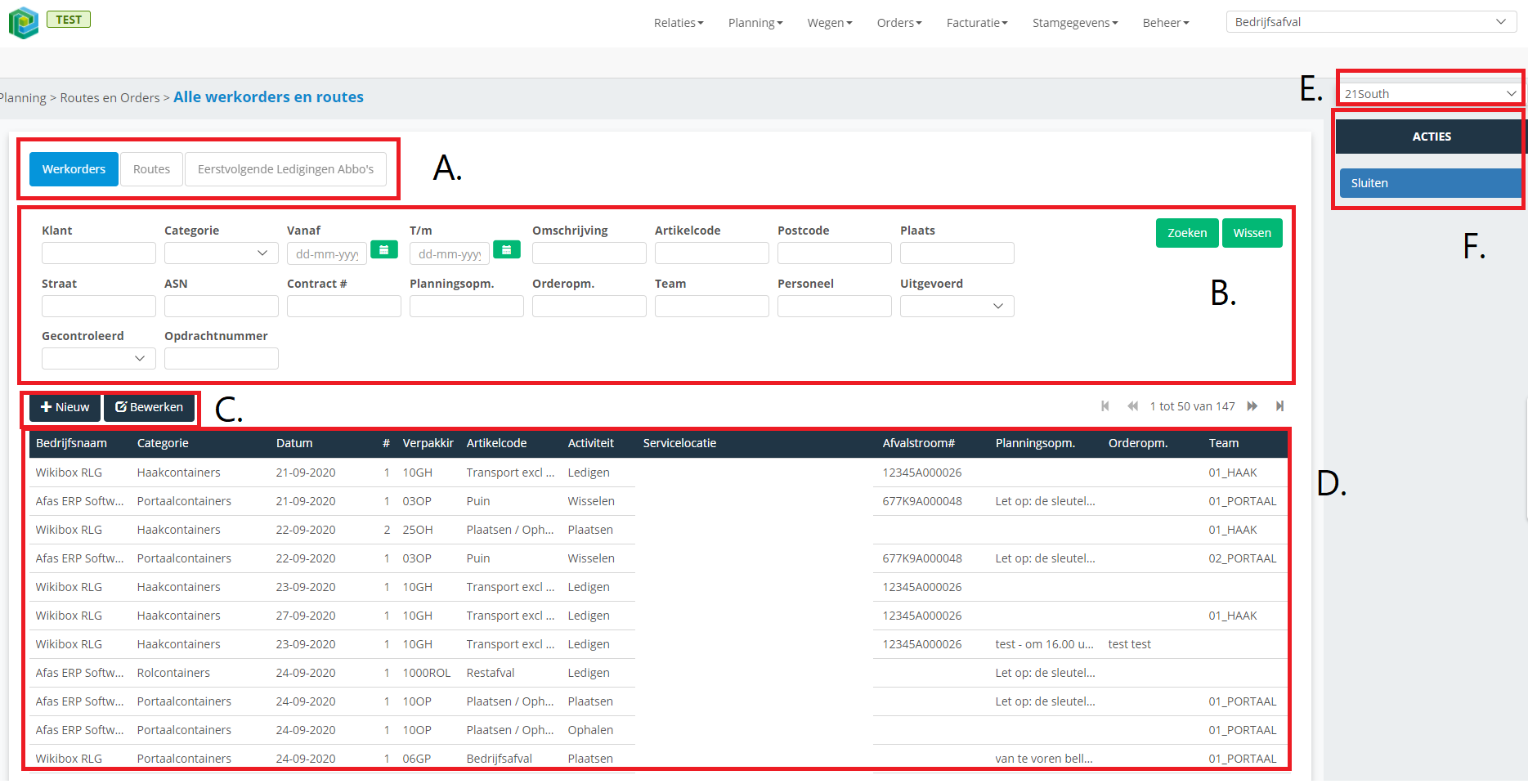Focus the Team filter input field
Screen dimensions: 1528x784
[x=711, y=306]
